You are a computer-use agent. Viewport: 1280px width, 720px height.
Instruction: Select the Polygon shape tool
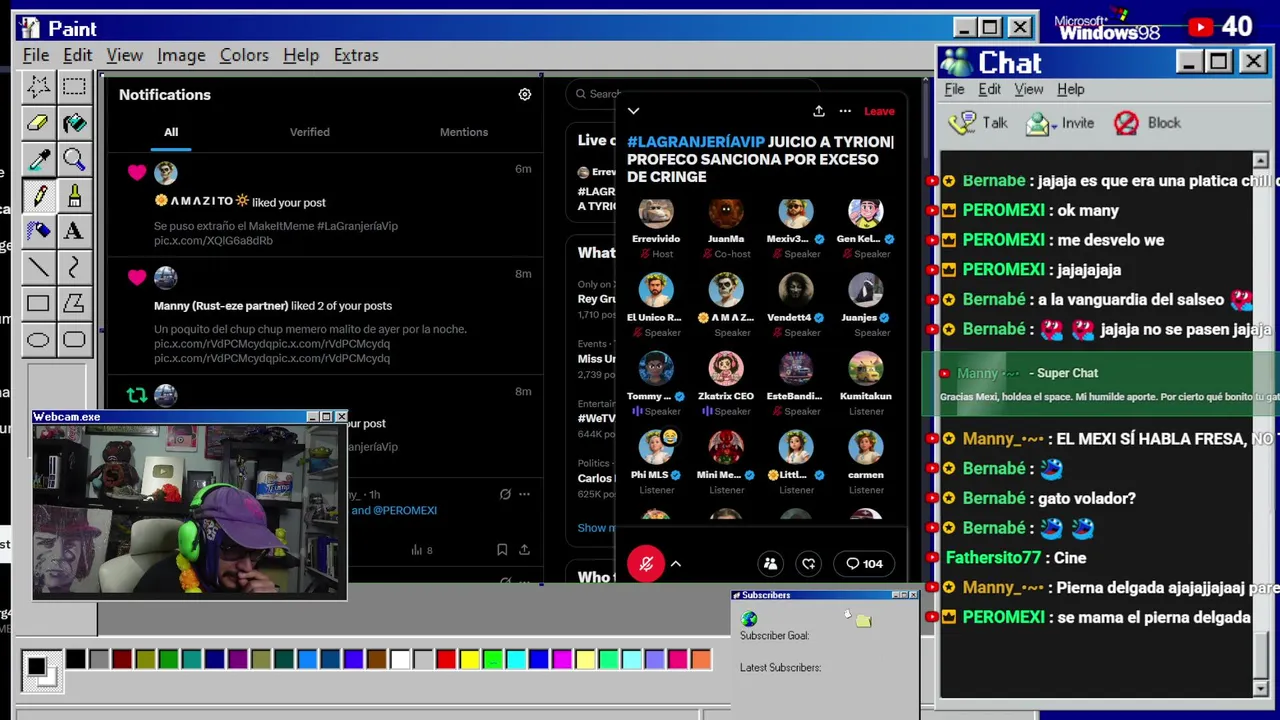point(74,303)
